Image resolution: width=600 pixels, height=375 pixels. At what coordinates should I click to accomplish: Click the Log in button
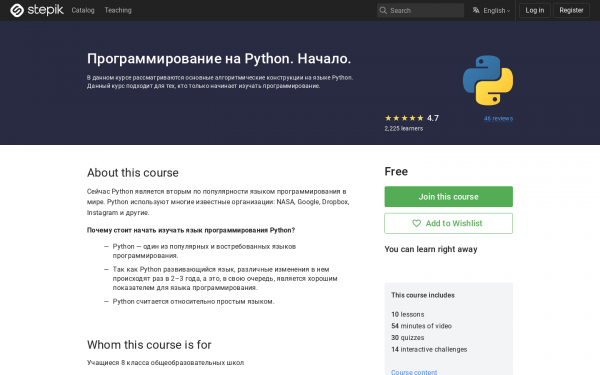click(x=535, y=10)
